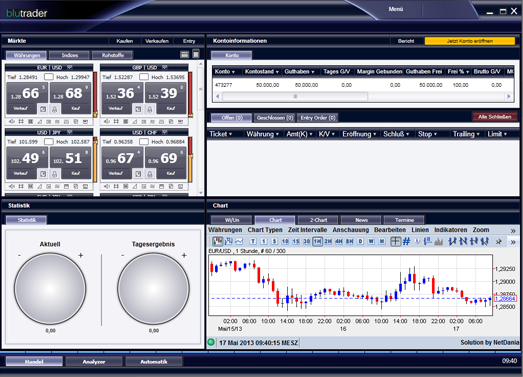
Task: Select the candlestick chart type icon
Action: tap(217, 241)
